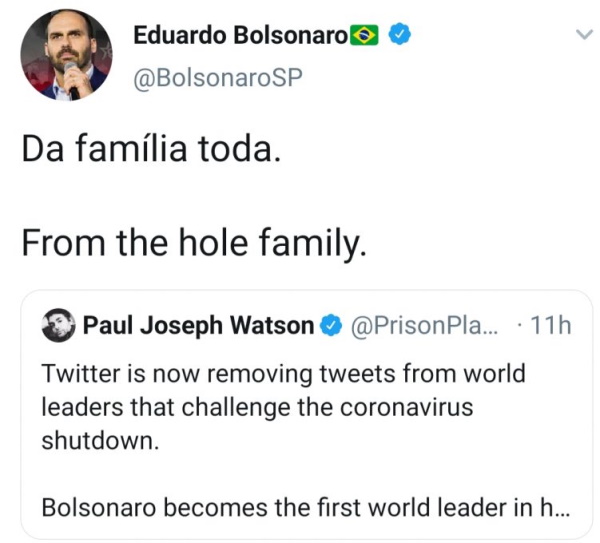Click Paul Joseph Watson's verified badge

point(331,325)
